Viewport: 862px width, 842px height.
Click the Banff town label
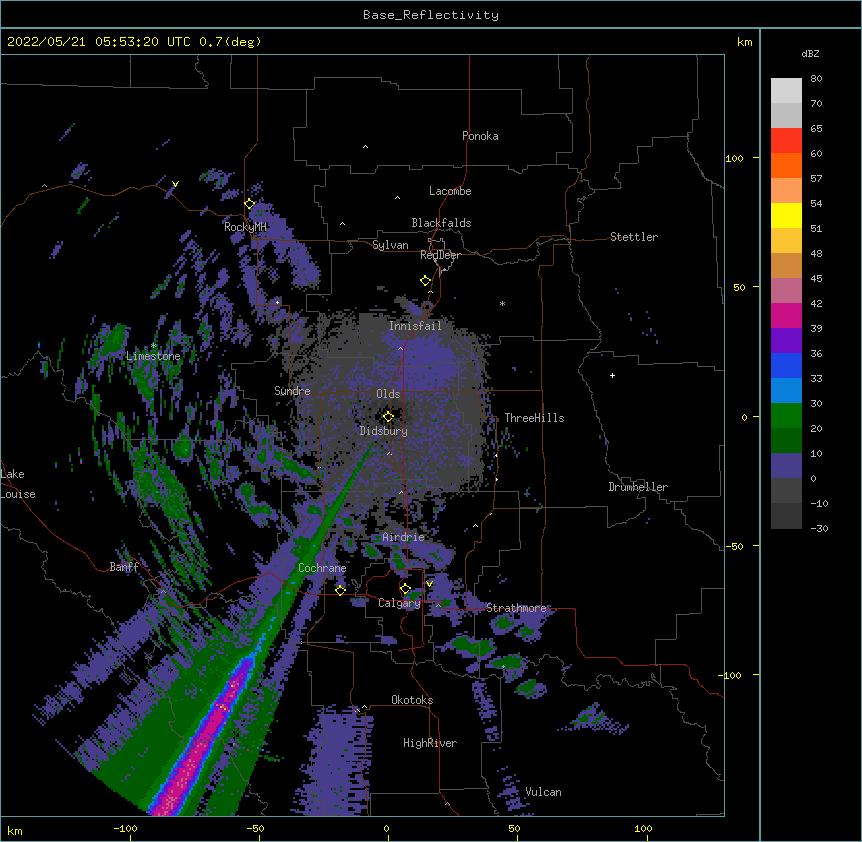[x=124, y=567]
